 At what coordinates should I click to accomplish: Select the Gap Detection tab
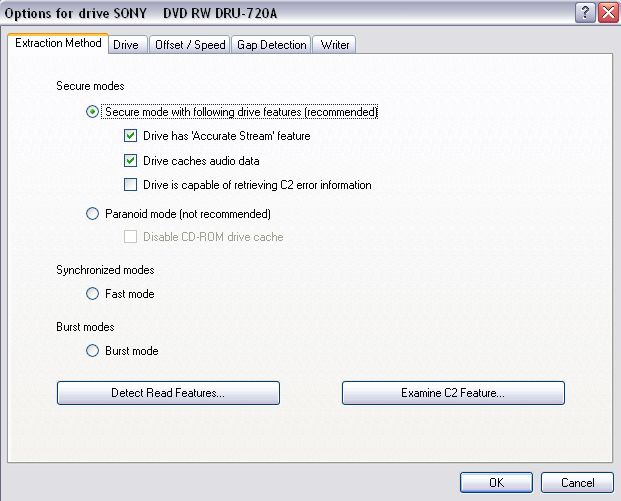(x=271, y=45)
